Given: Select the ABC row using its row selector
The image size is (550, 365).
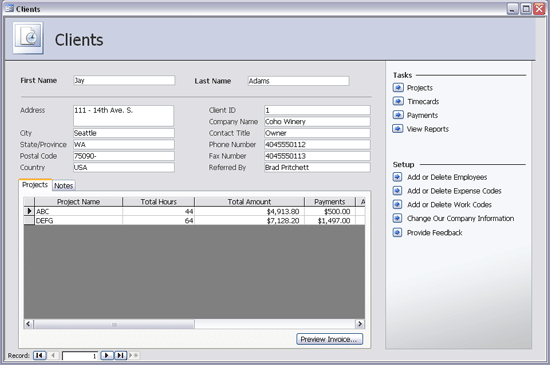Looking at the screenshot, I should pyautogui.click(x=29, y=211).
